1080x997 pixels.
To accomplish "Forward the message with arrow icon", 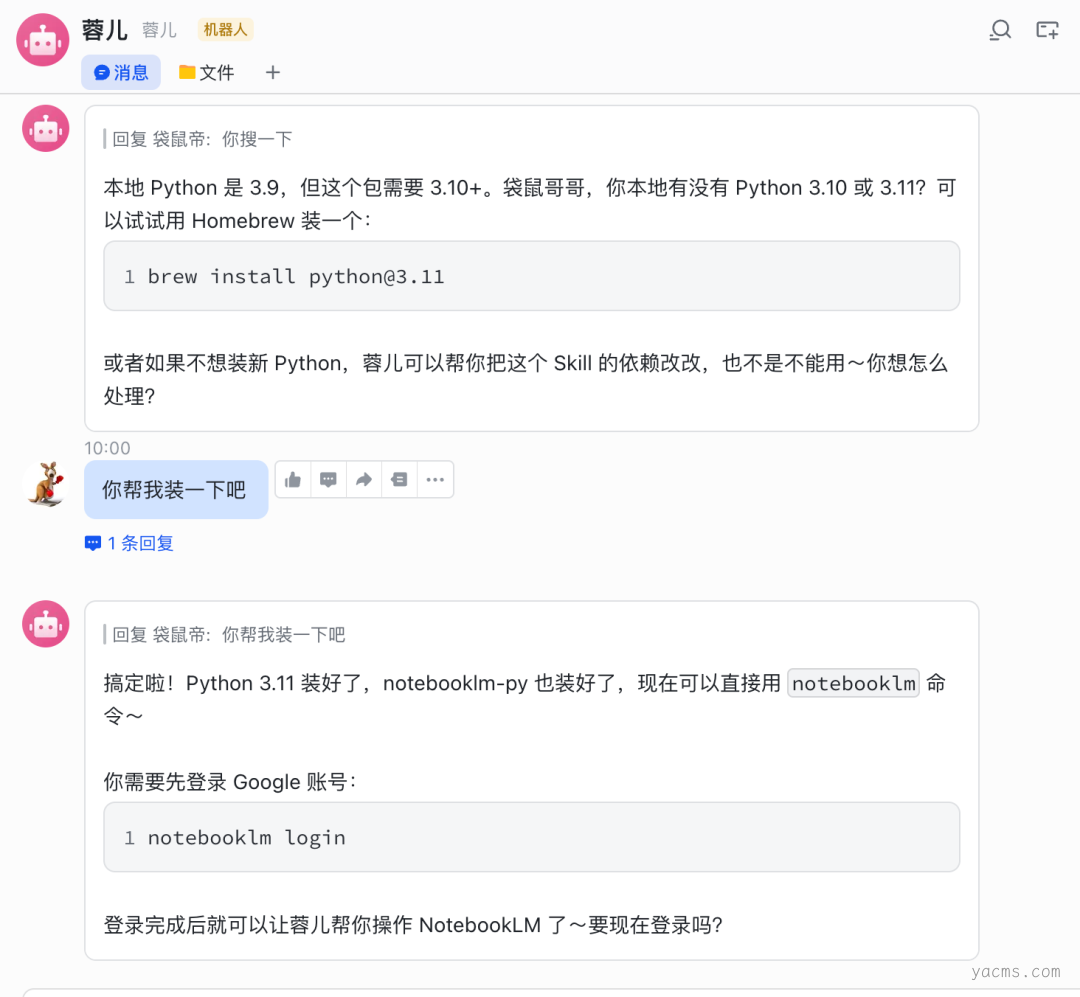I will point(364,480).
